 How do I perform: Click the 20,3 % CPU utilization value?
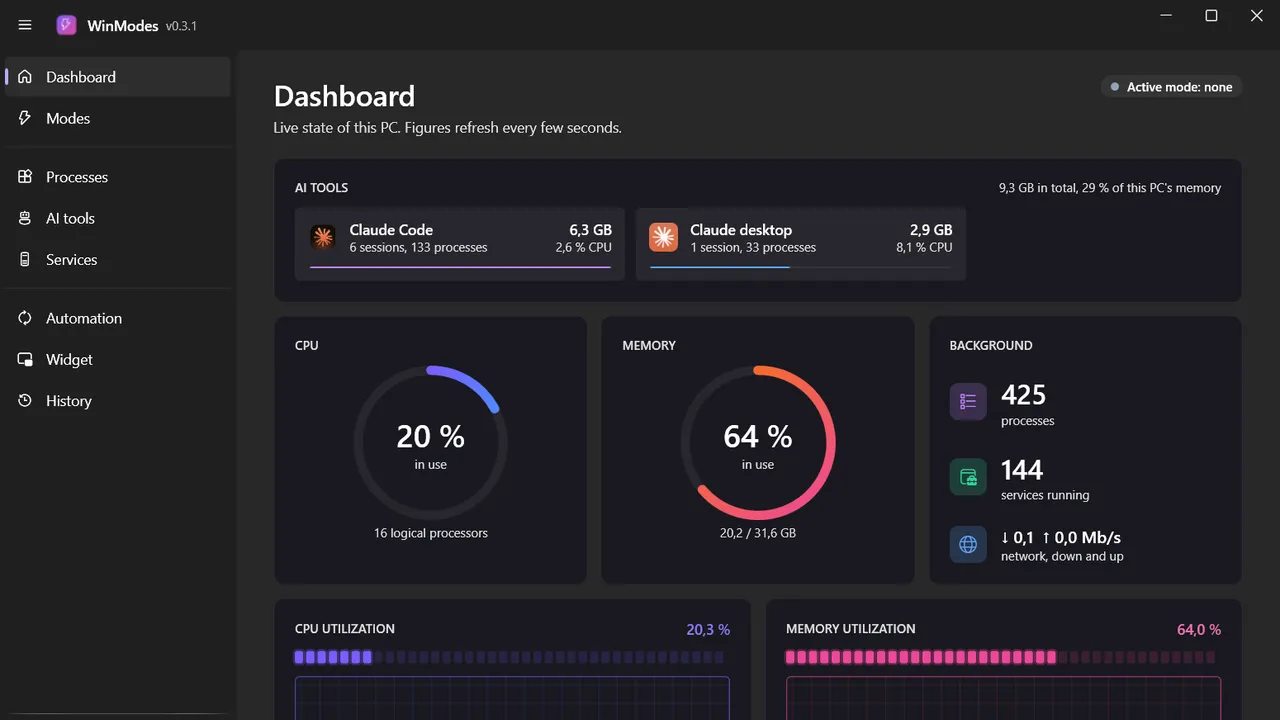point(708,630)
